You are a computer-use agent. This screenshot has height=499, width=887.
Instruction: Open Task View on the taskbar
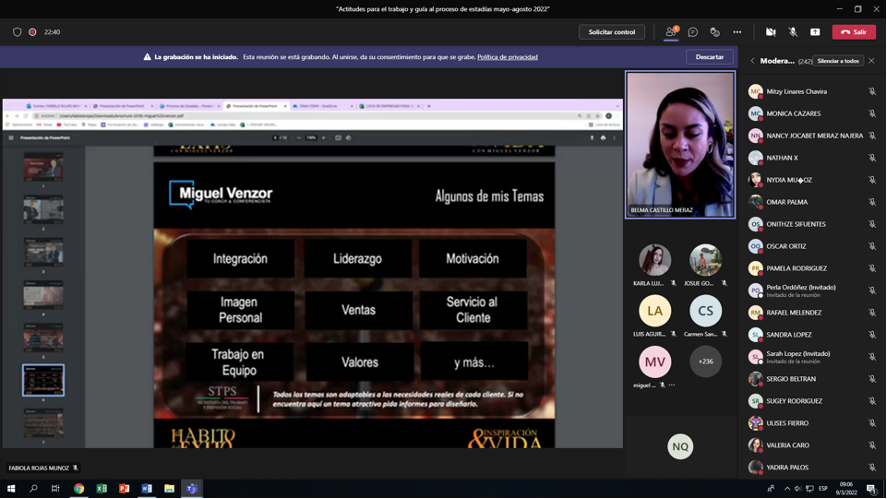(55, 489)
